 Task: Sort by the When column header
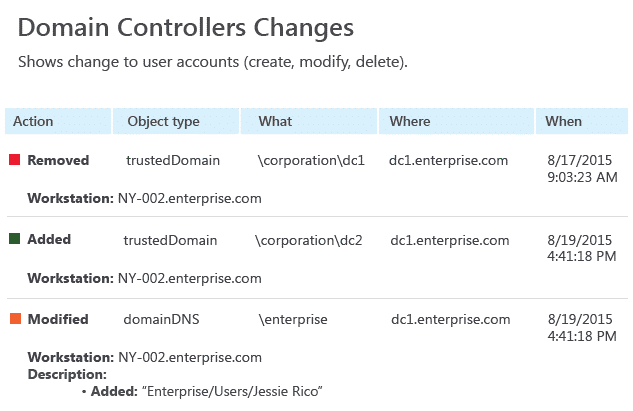click(x=582, y=121)
